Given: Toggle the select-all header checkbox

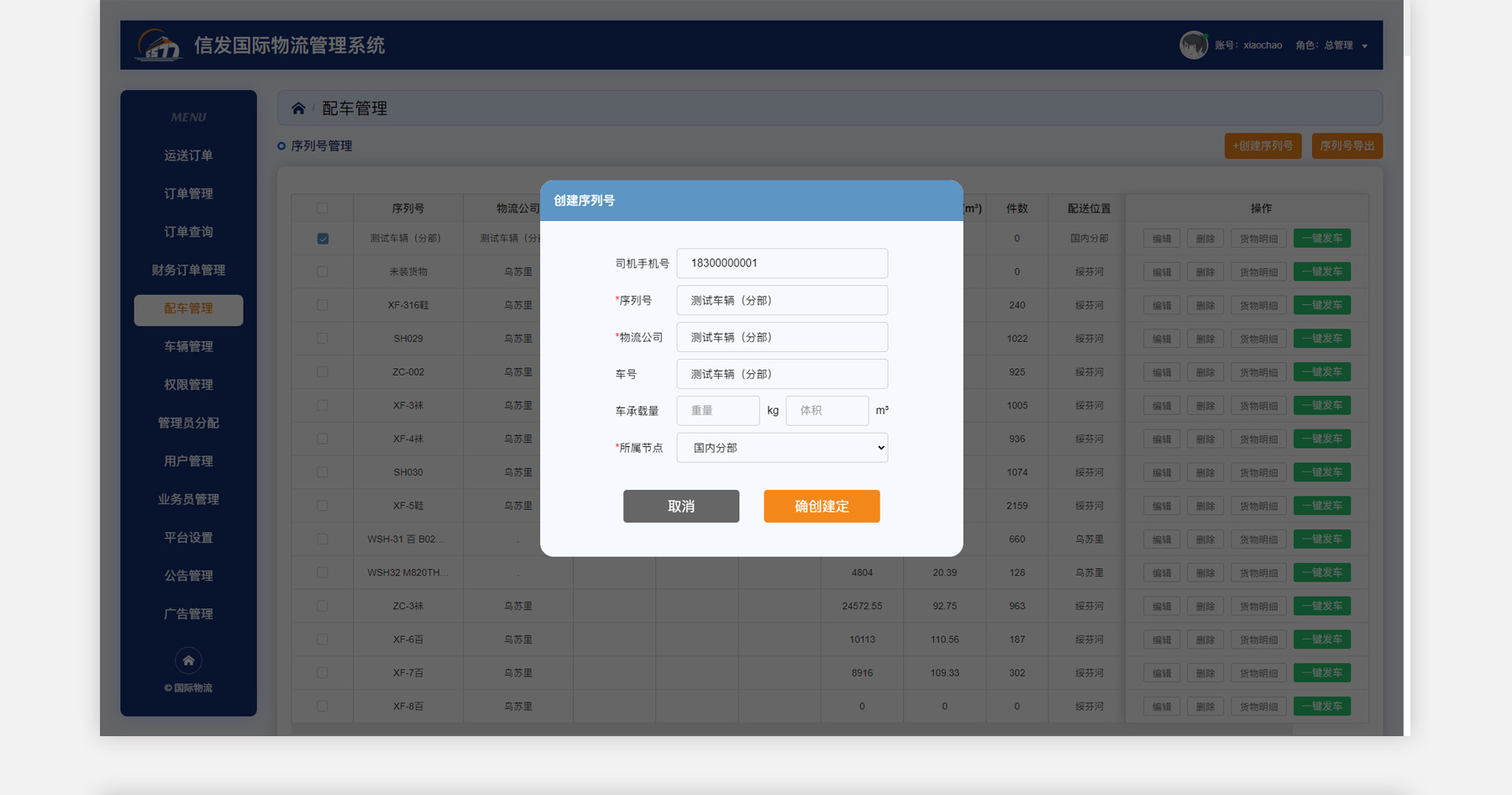Looking at the screenshot, I should (x=323, y=208).
